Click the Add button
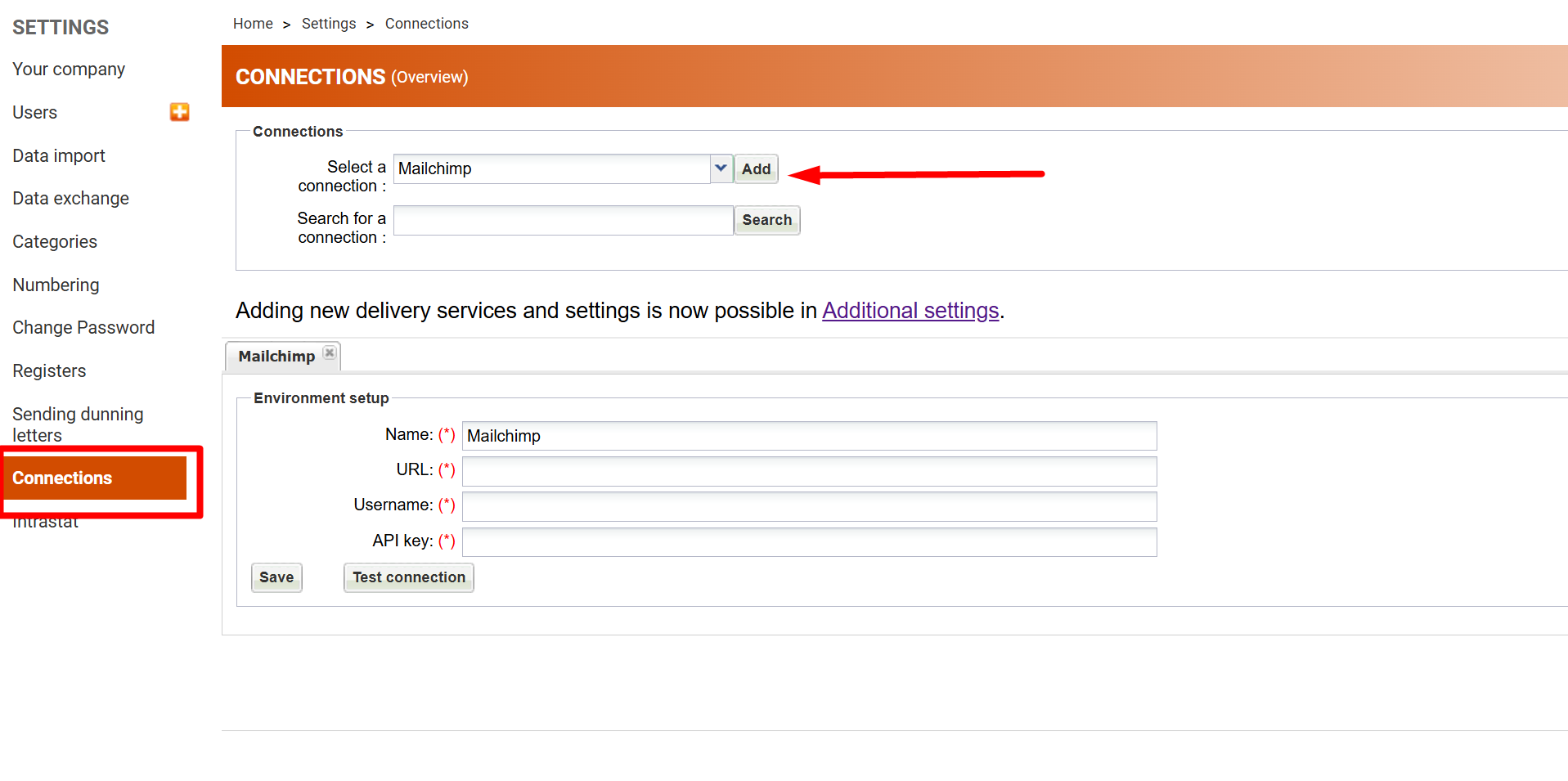The width and height of the screenshot is (1568, 781). tap(756, 169)
